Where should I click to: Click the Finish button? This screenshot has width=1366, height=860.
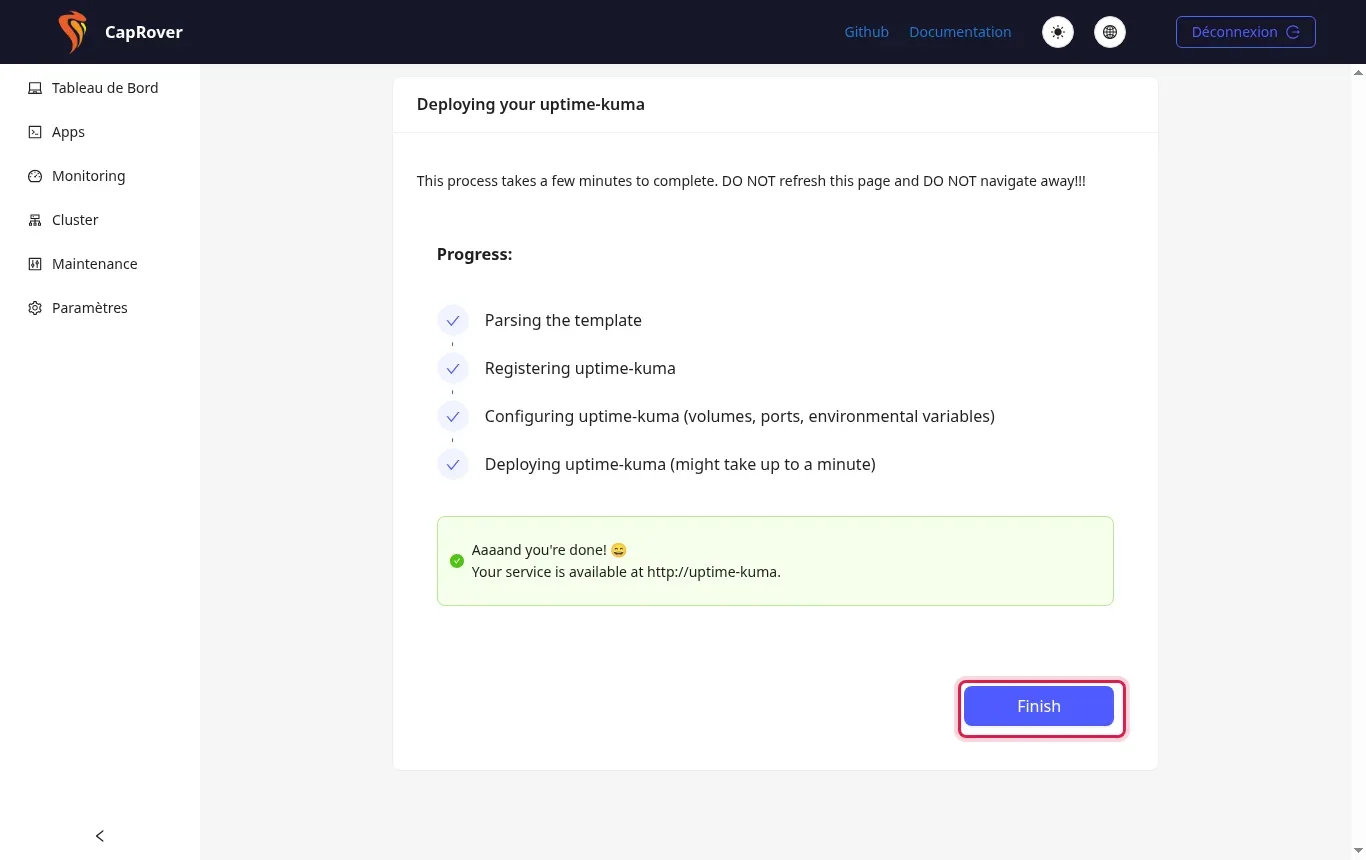pyautogui.click(x=1039, y=706)
